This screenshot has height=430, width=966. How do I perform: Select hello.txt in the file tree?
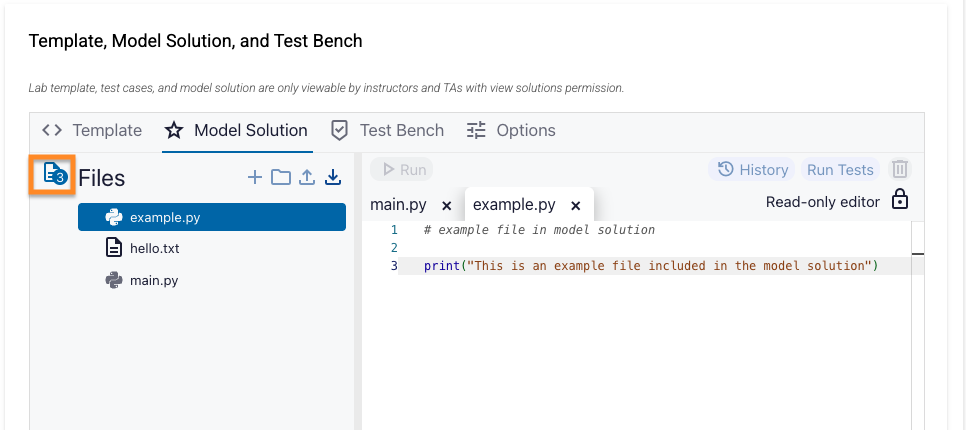pyautogui.click(x=154, y=248)
